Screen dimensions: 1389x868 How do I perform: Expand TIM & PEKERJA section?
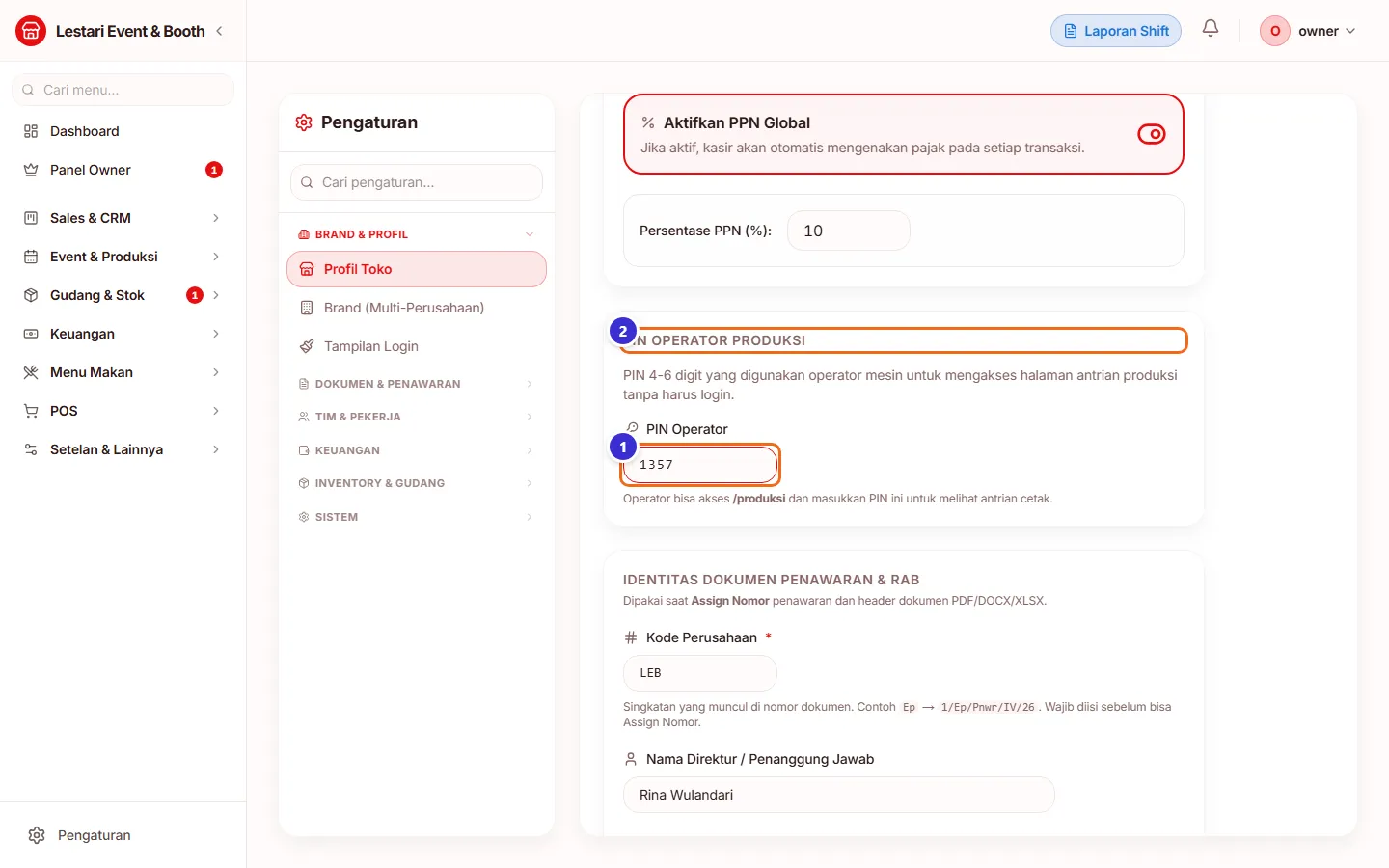417,417
